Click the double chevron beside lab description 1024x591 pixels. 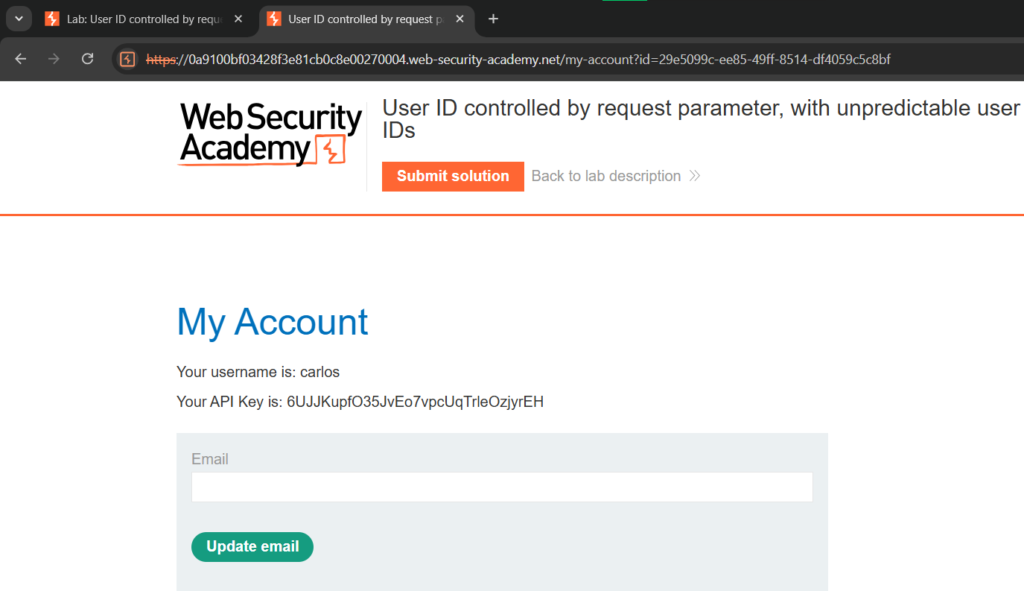pyautogui.click(x=695, y=176)
